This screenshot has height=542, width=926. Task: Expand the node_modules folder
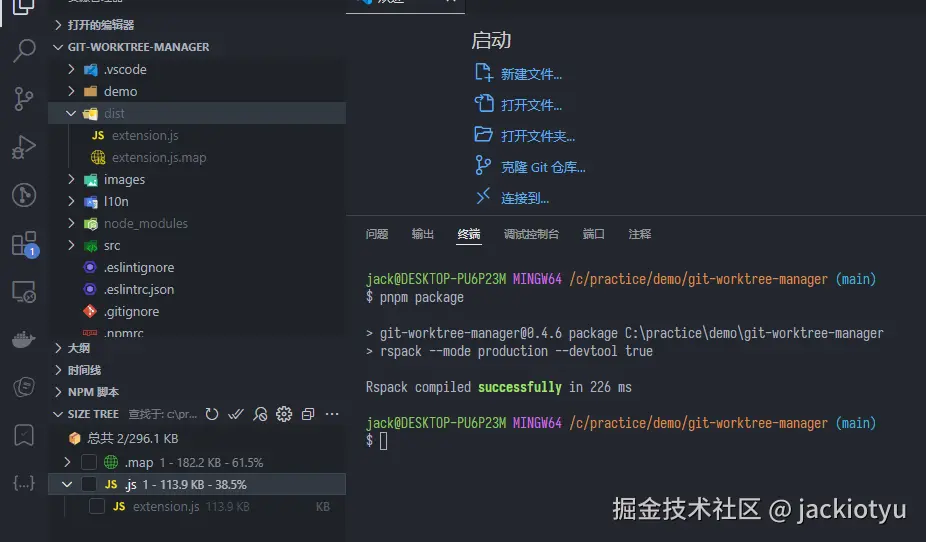point(71,223)
